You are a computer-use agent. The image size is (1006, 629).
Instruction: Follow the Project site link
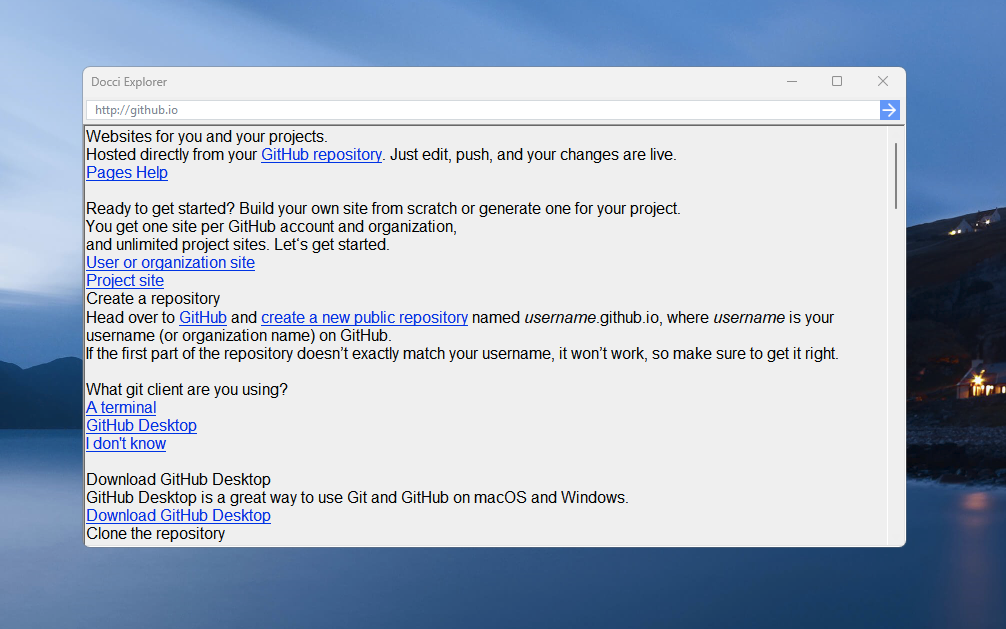pyautogui.click(x=125, y=280)
